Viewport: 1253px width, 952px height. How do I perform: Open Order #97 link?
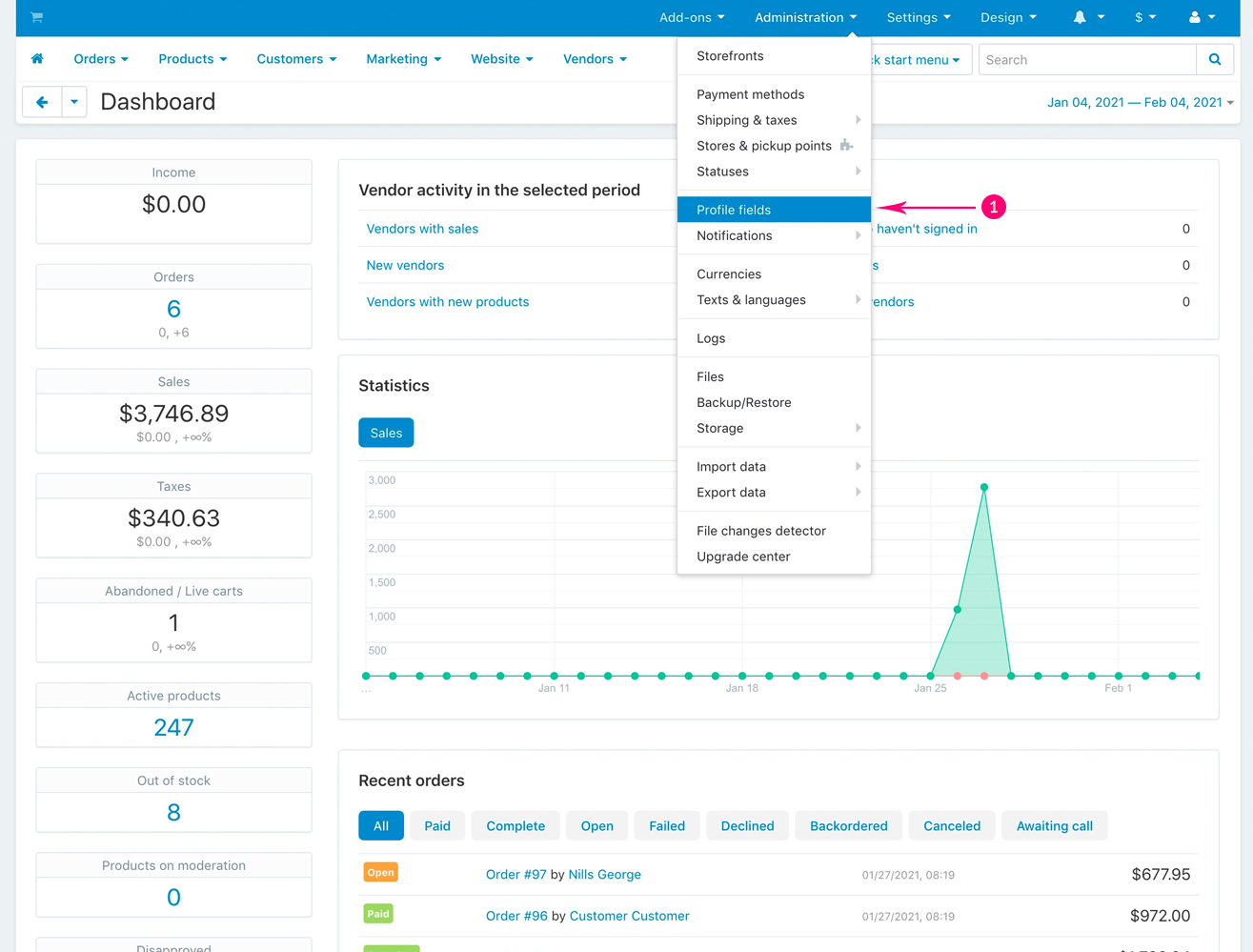pos(515,875)
